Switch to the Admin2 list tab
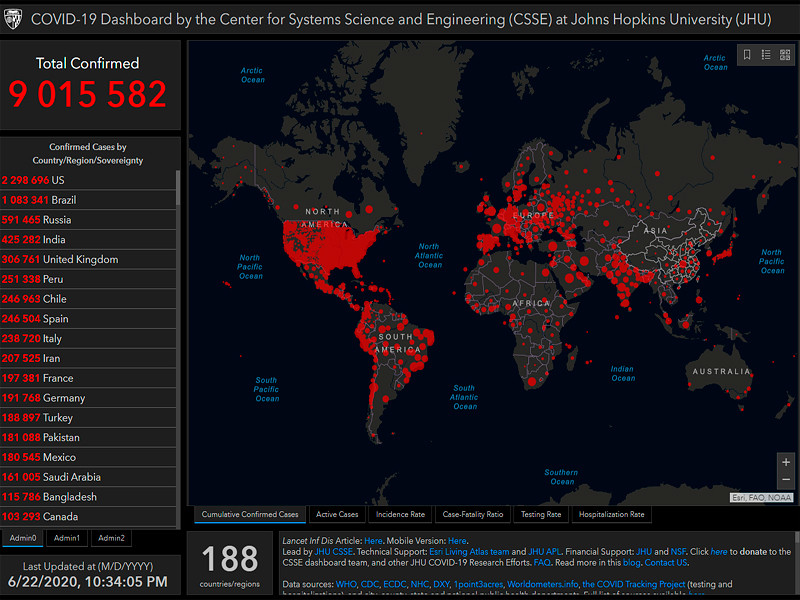This screenshot has width=800, height=600. 111,538
